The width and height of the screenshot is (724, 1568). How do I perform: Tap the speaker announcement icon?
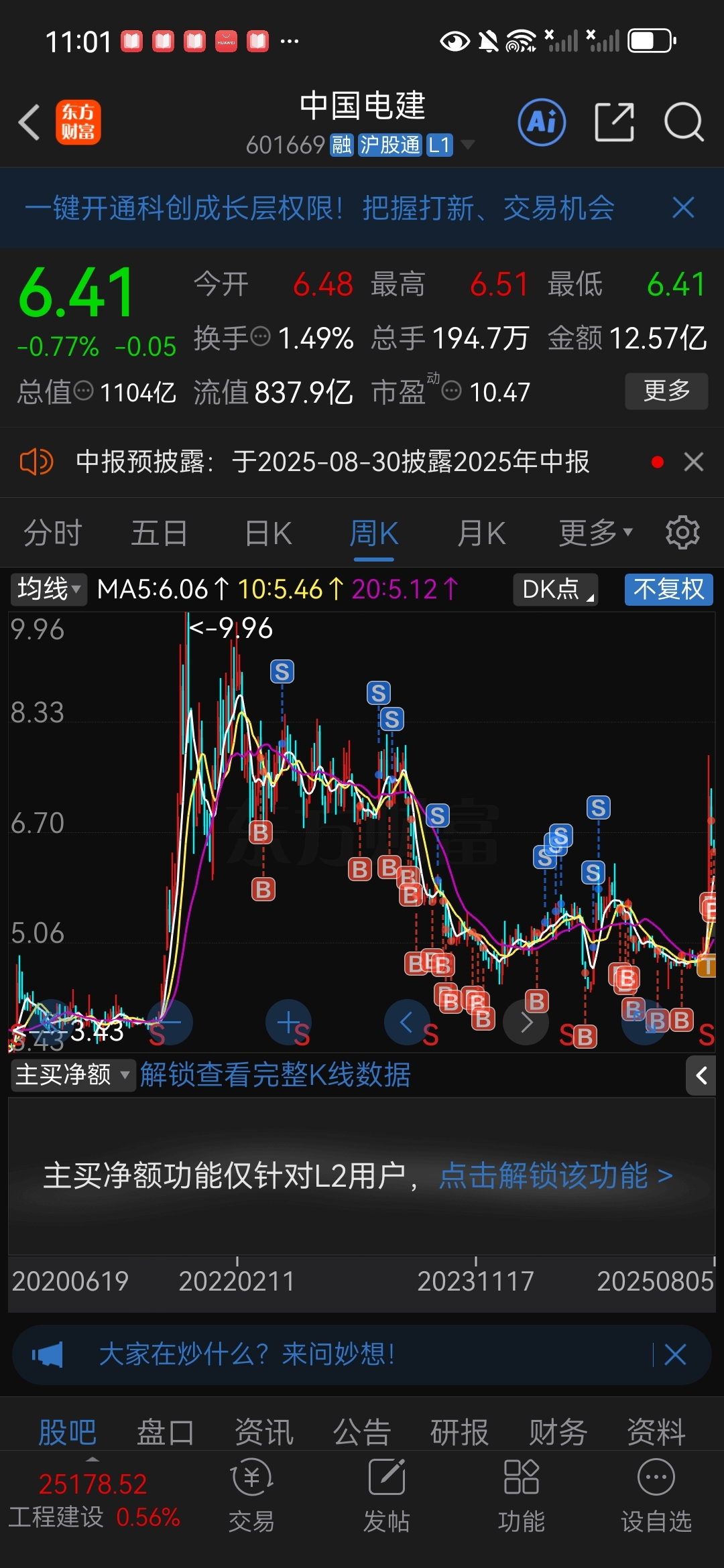coord(36,462)
